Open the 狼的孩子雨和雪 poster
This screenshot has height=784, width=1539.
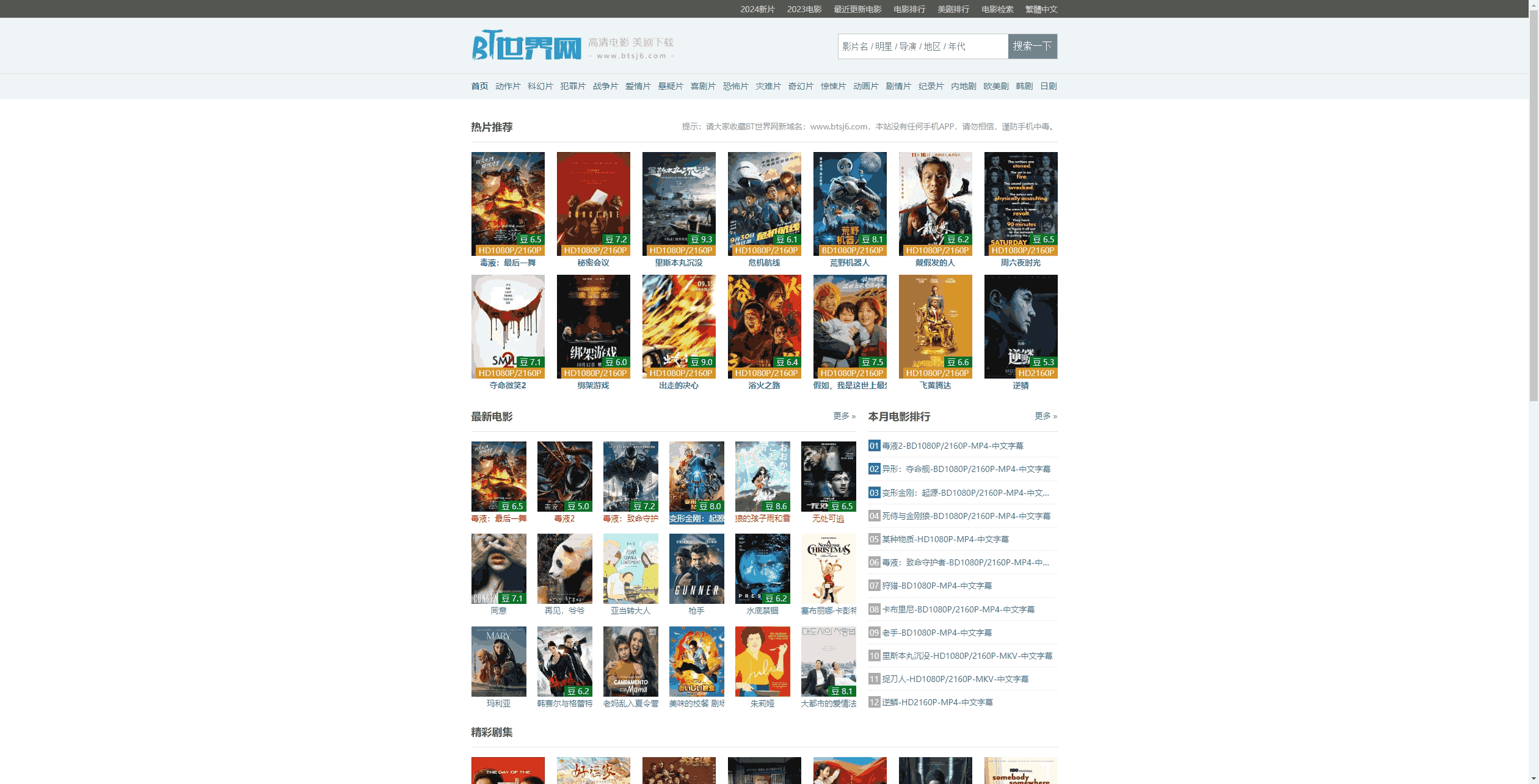[x=762, y=476]
